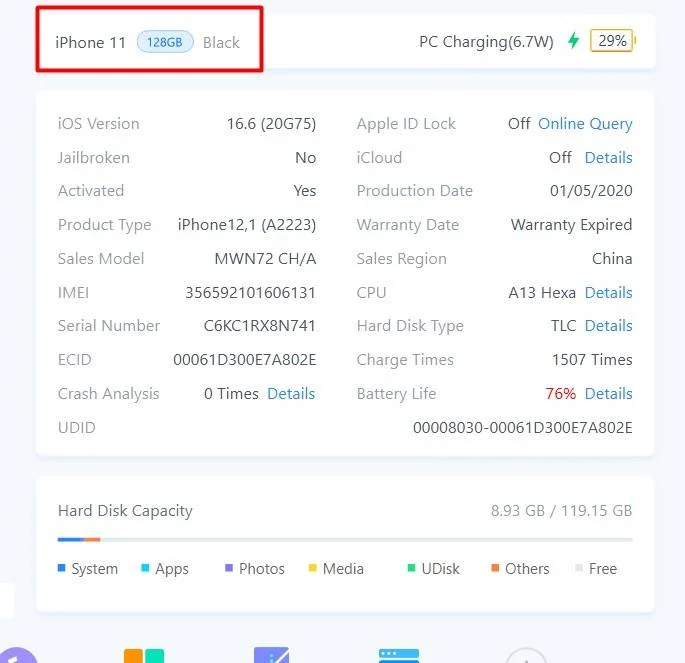Open CPU Details link
This screenshot has height=663, width=685.
[x=608, y=292]
